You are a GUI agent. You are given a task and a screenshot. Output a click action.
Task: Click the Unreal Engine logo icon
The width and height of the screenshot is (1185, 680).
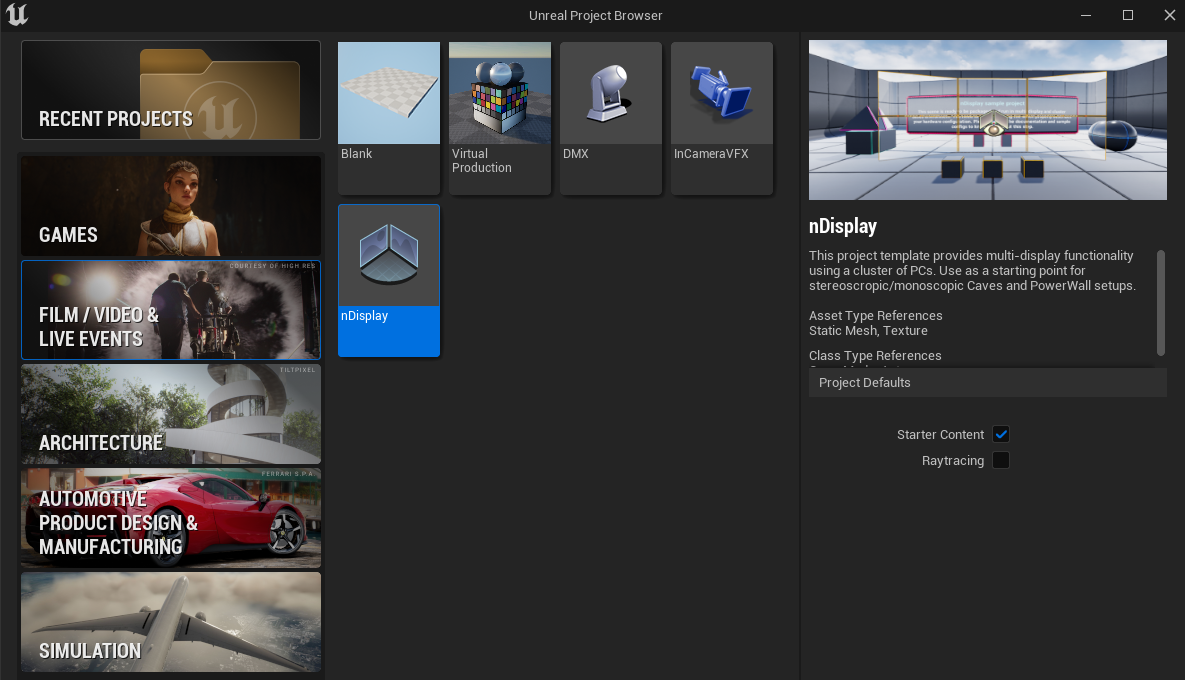(17, 14)
